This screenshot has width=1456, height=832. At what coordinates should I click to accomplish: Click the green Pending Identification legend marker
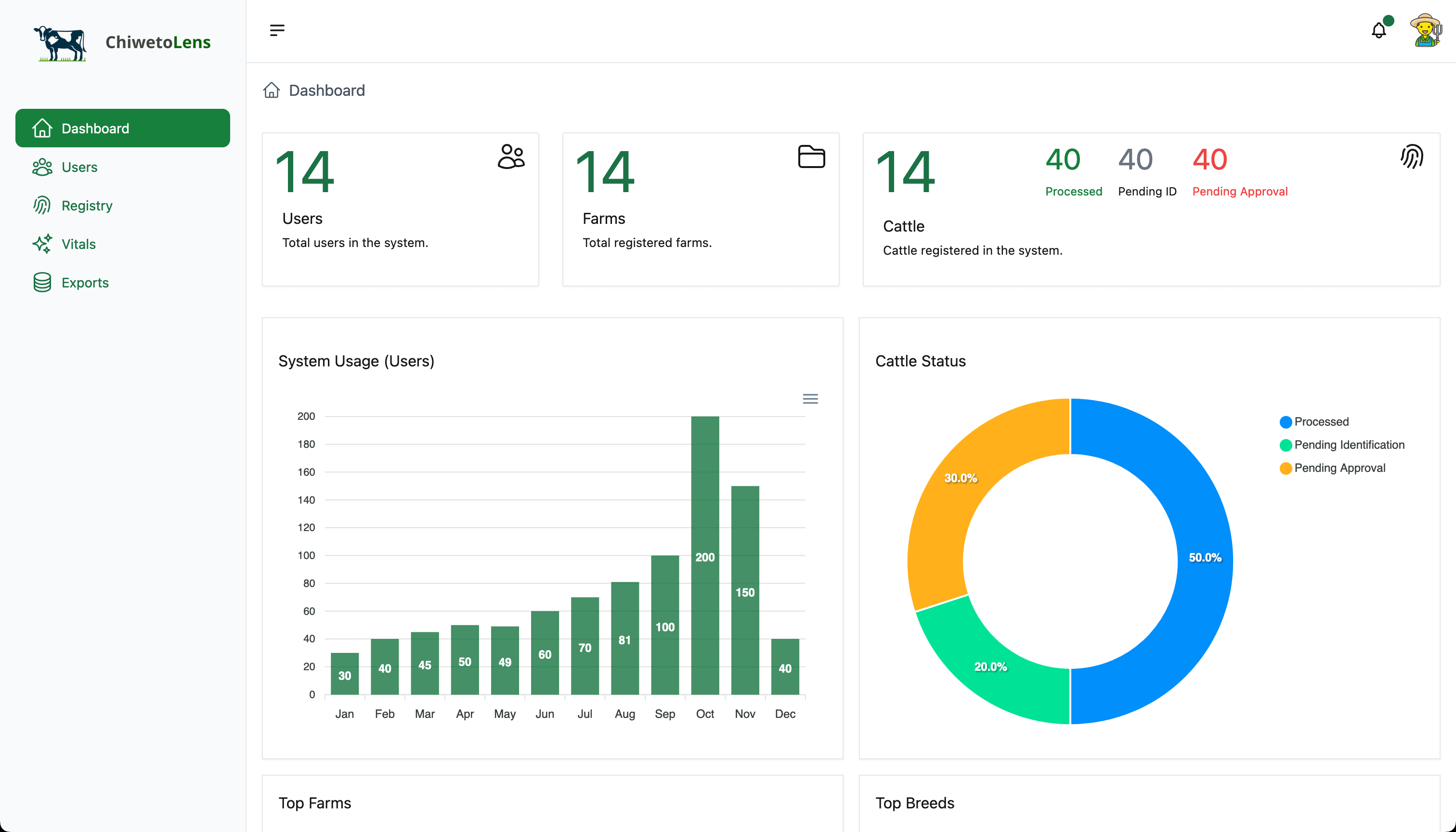tap(1286, 445)
